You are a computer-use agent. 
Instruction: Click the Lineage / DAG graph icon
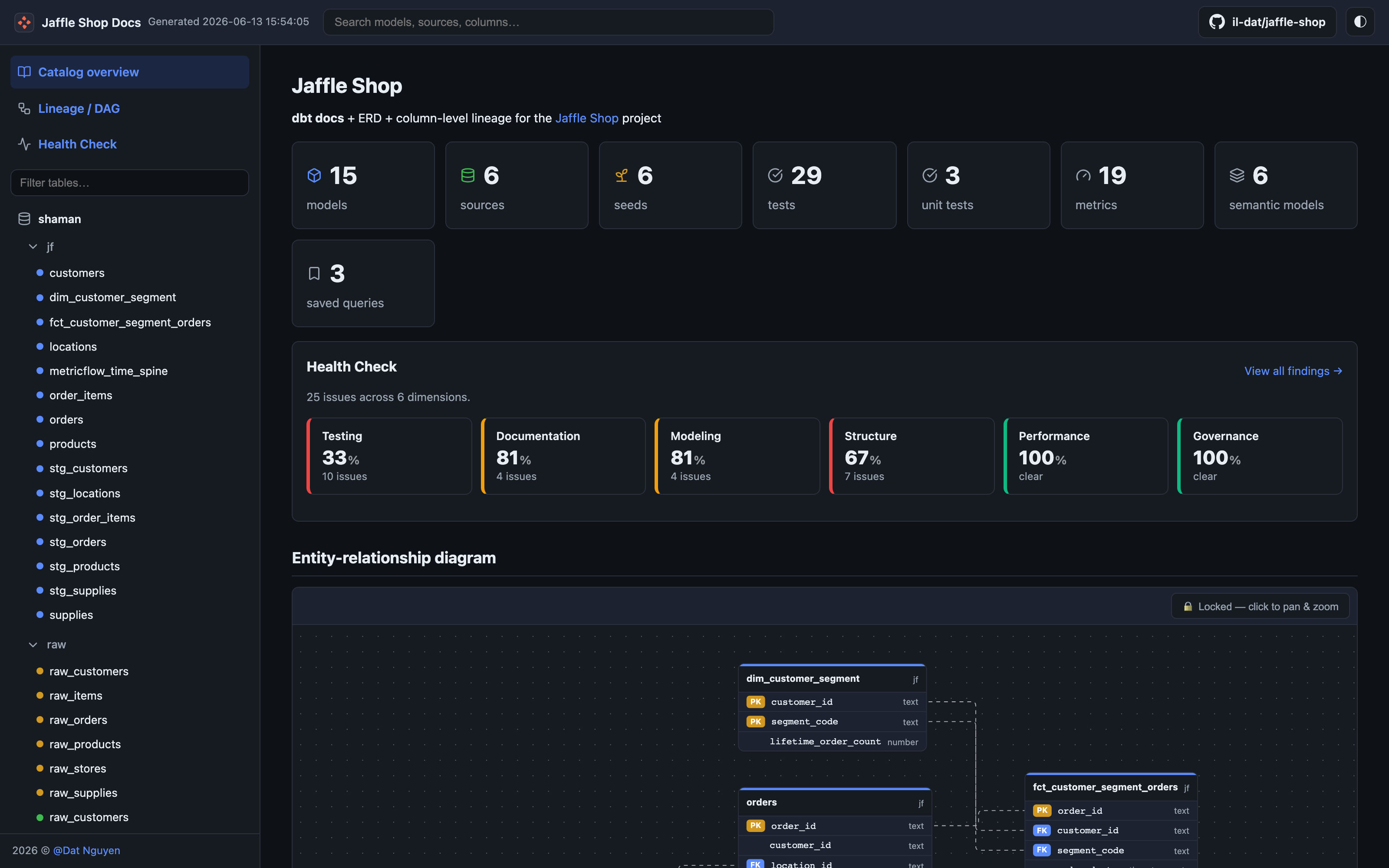pos(24,108)
